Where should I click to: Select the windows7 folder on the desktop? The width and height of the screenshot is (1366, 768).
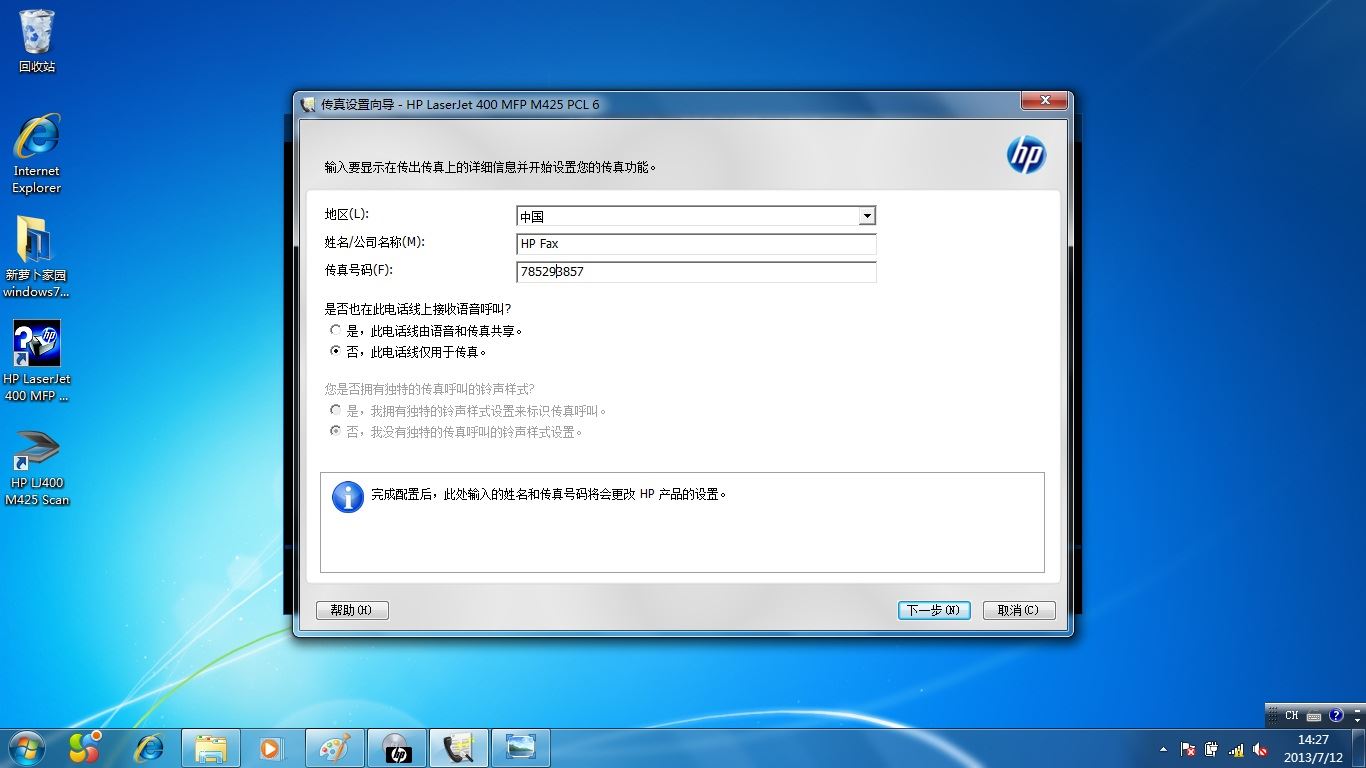(x=36, y=257)
